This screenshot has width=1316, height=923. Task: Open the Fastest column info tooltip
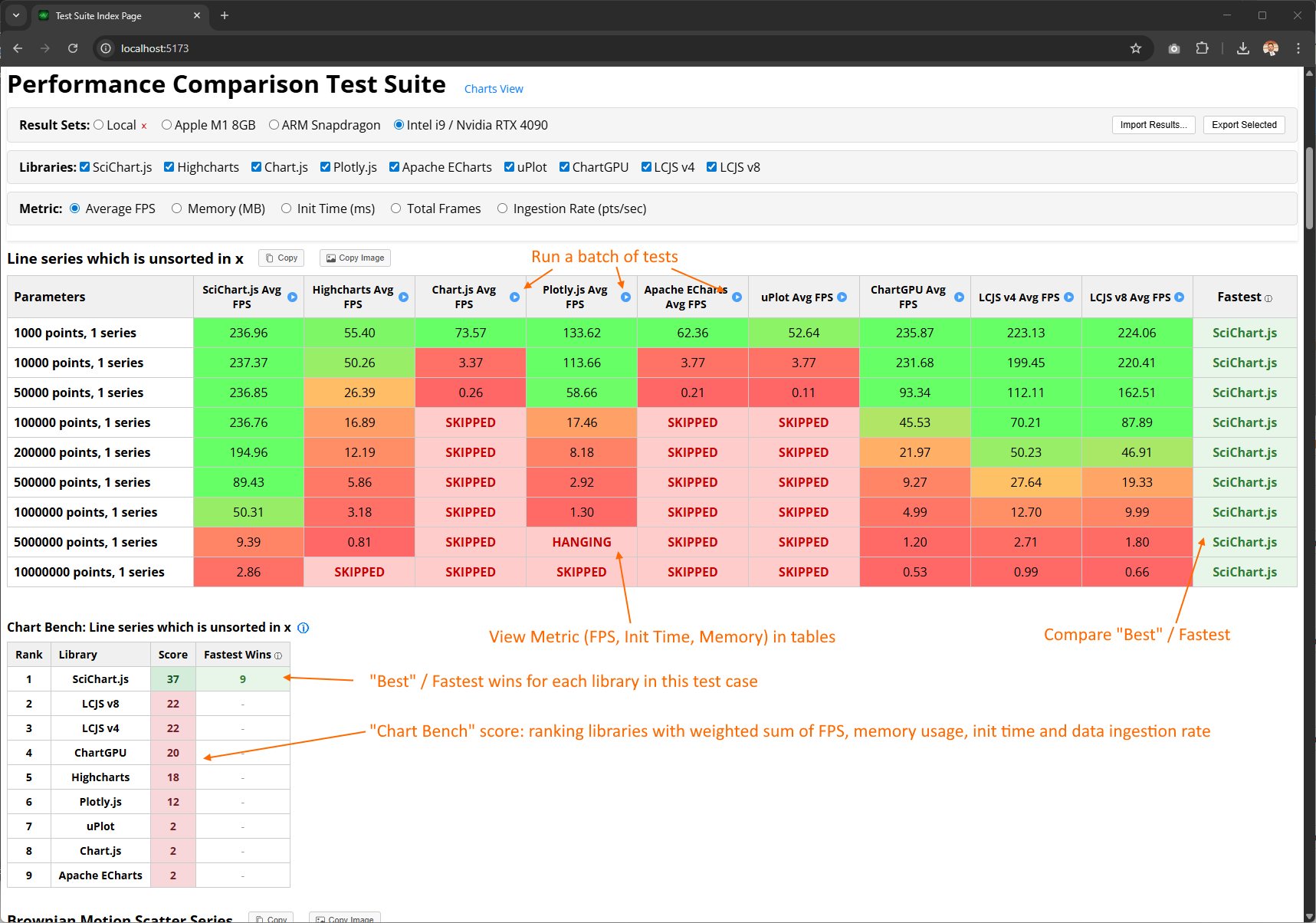(1268, 297)
